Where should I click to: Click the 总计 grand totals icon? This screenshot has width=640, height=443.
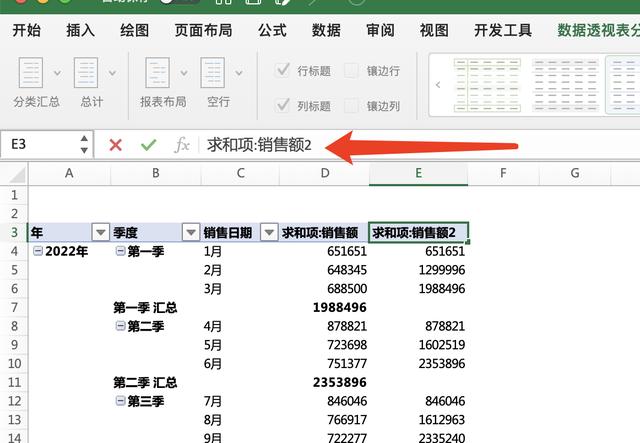pyautogui.click(x=91, y=74)
